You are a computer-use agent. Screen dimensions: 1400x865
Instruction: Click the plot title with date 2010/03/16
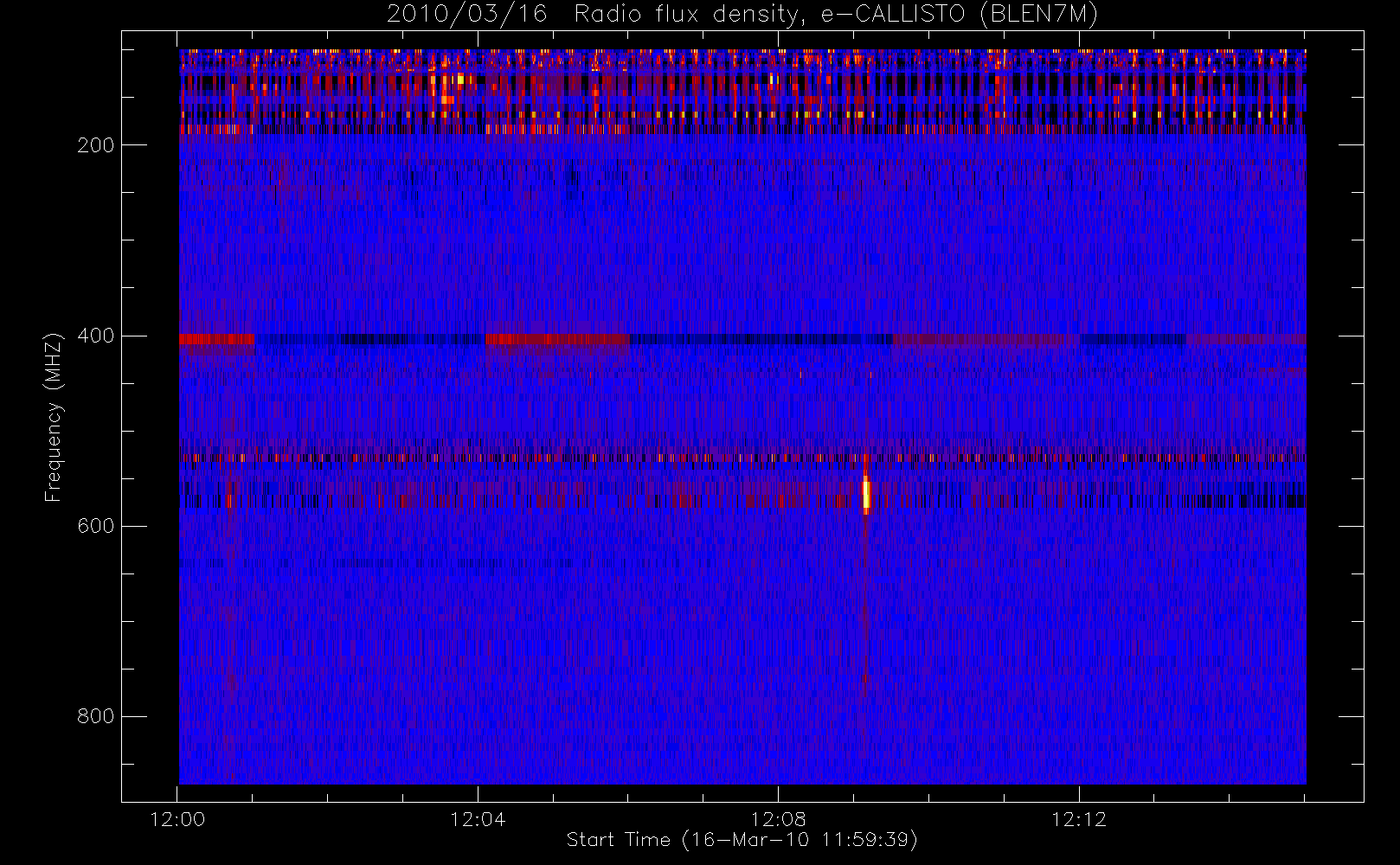click(x=742, y=15)
